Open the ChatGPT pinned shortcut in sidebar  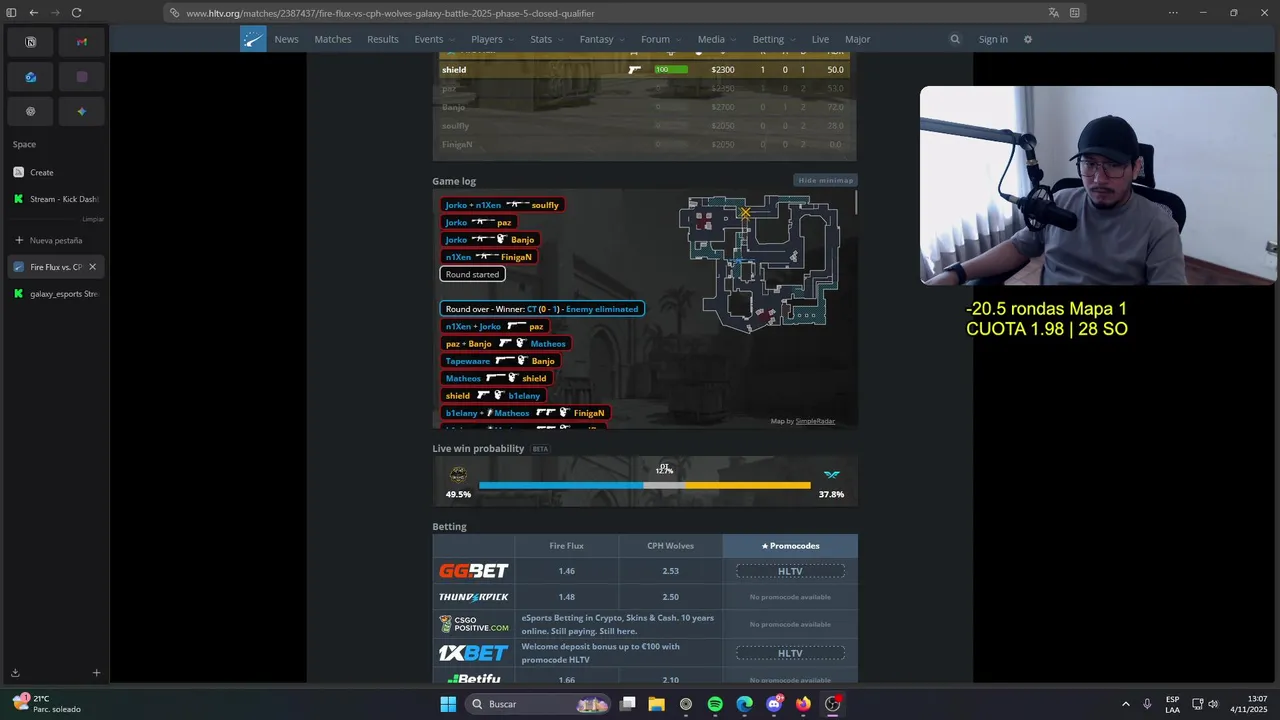click(x=30, y=111)
